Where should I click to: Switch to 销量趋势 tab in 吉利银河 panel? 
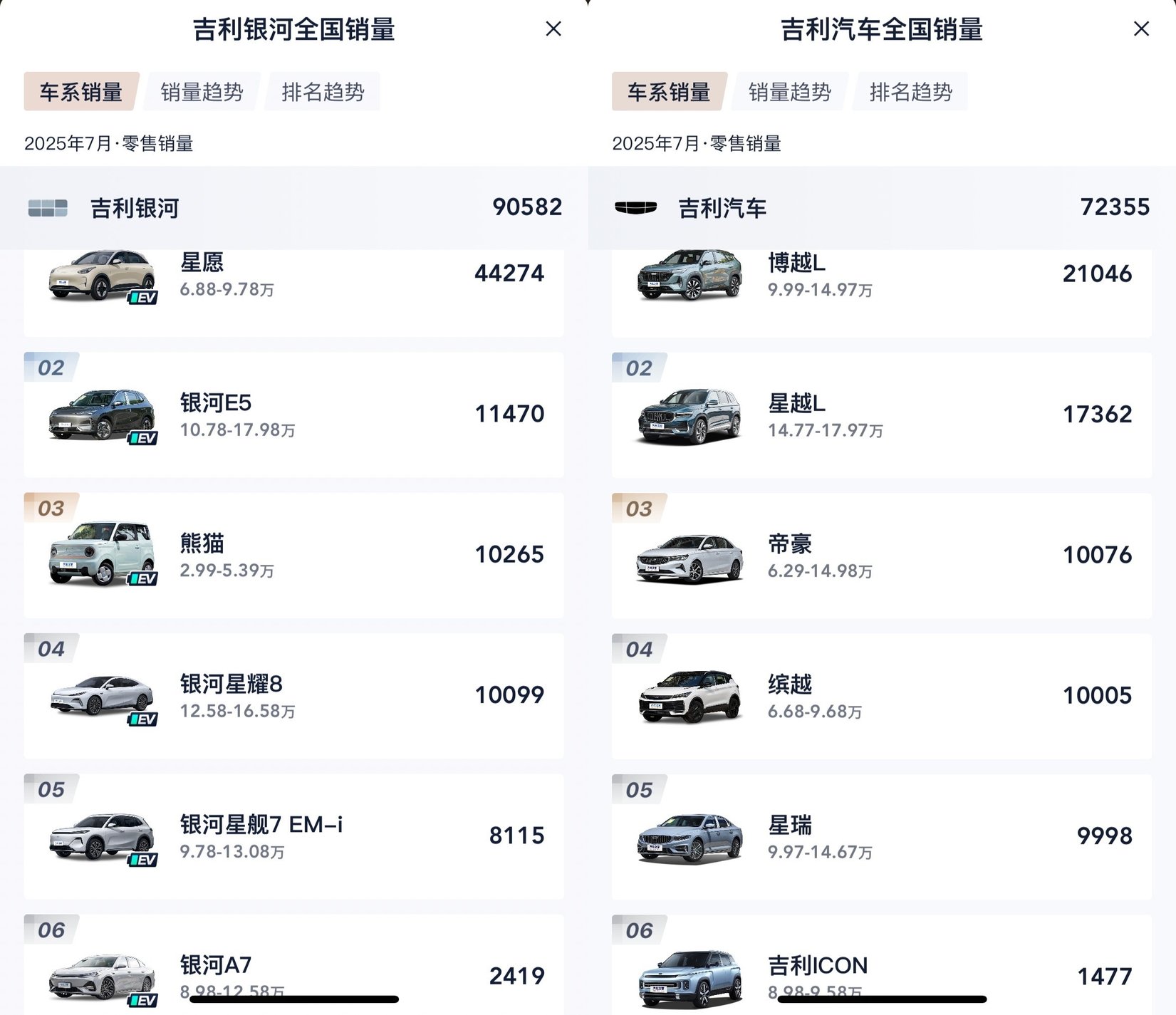[x=202, y=92]
